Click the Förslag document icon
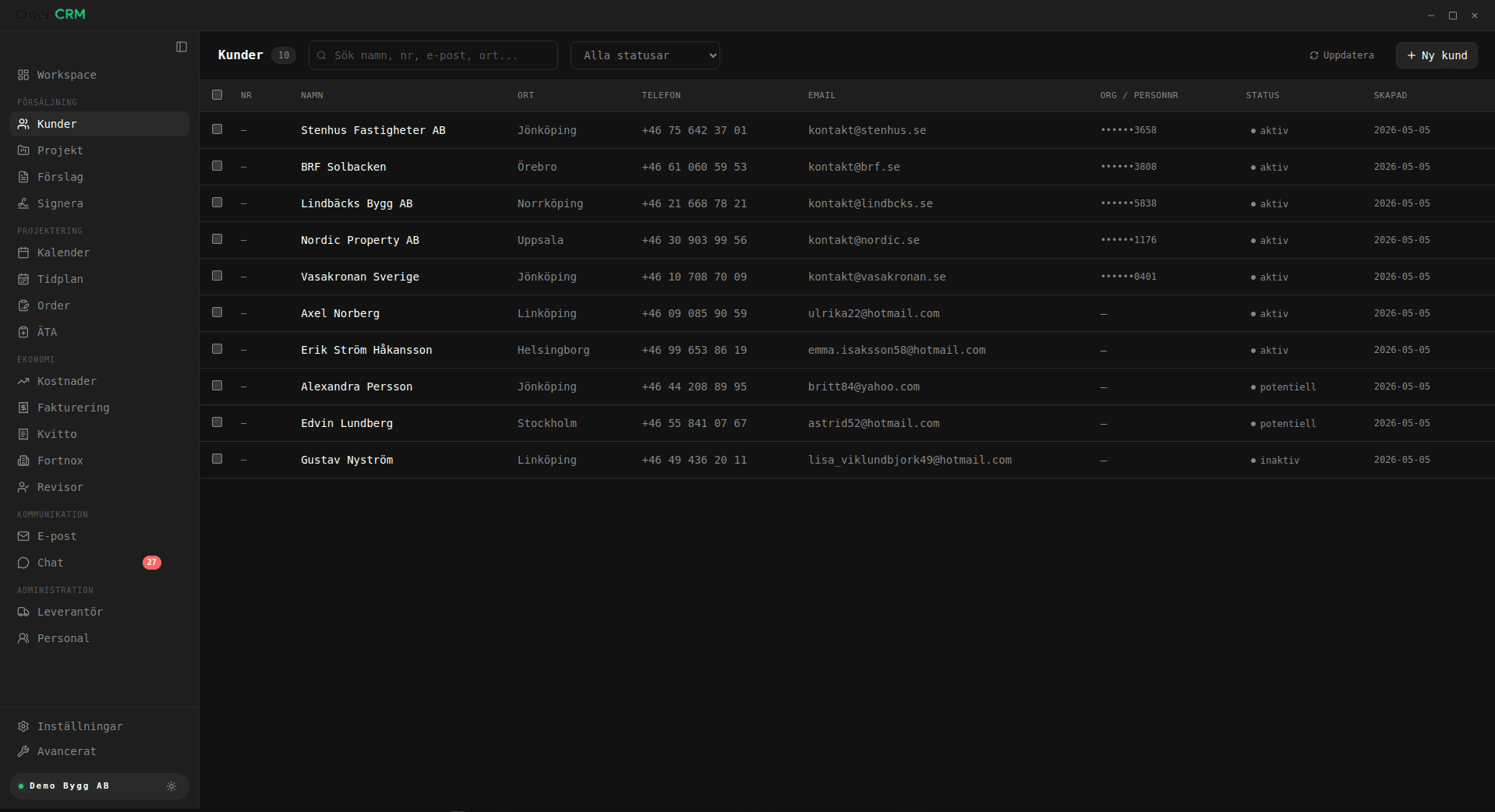The width and height of the screenshot is (1495, 812). pyautogui.click(x=23, y=177)
